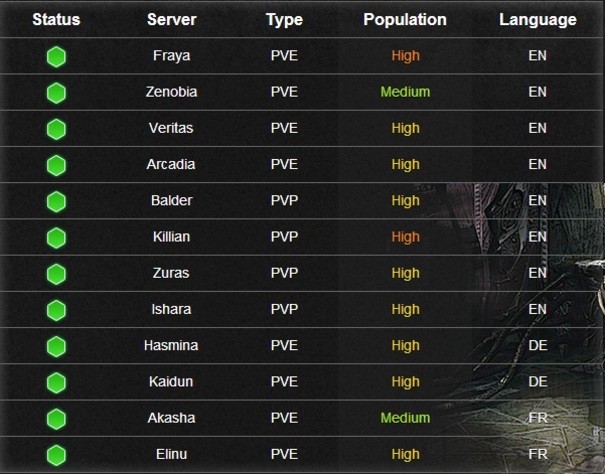Select the online status icon for Veritas
Viewport: 605px width, 474px height.
click(x=56, y=129)
